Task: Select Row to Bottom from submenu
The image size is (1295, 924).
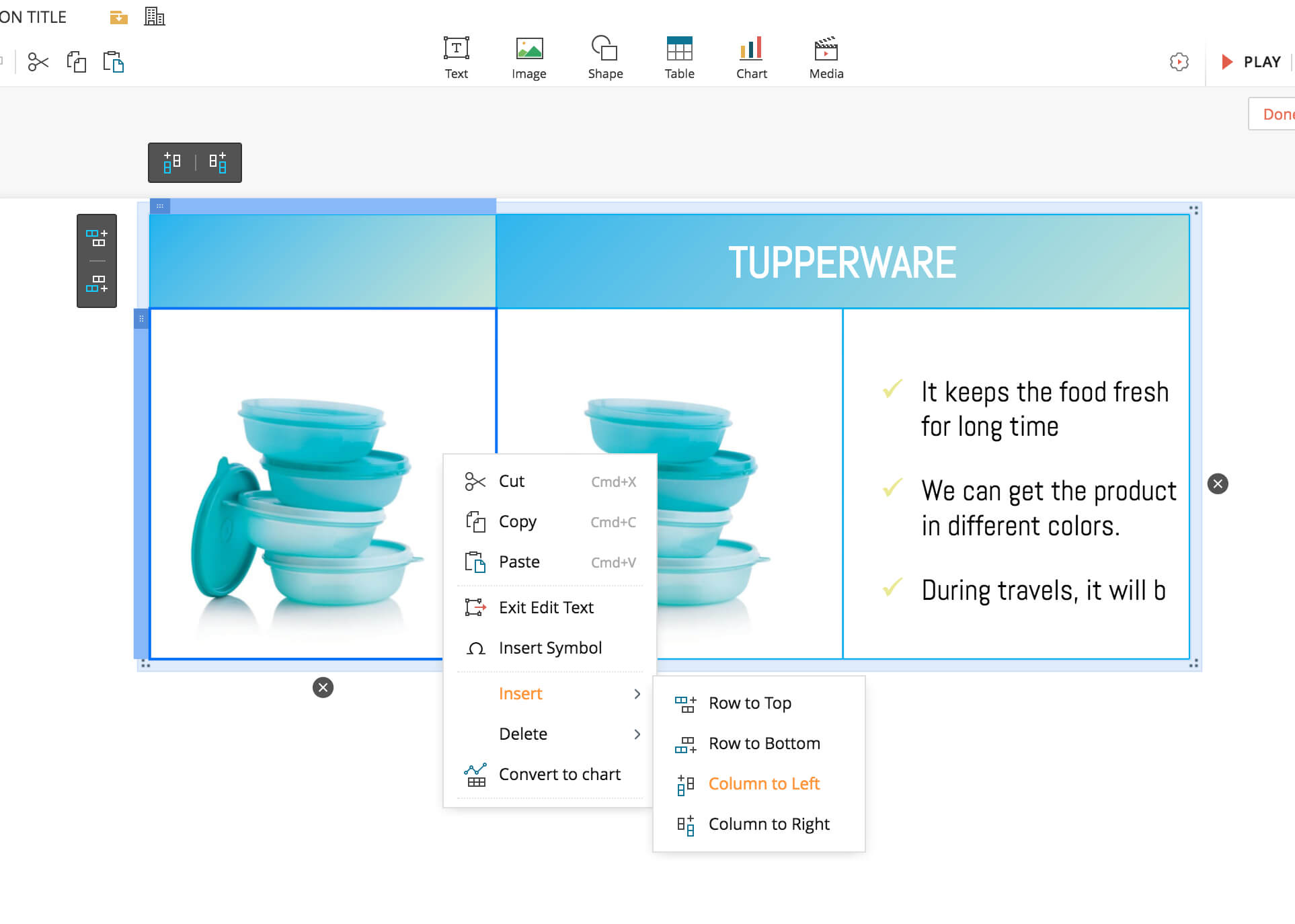Action: (x=764, y=743)
